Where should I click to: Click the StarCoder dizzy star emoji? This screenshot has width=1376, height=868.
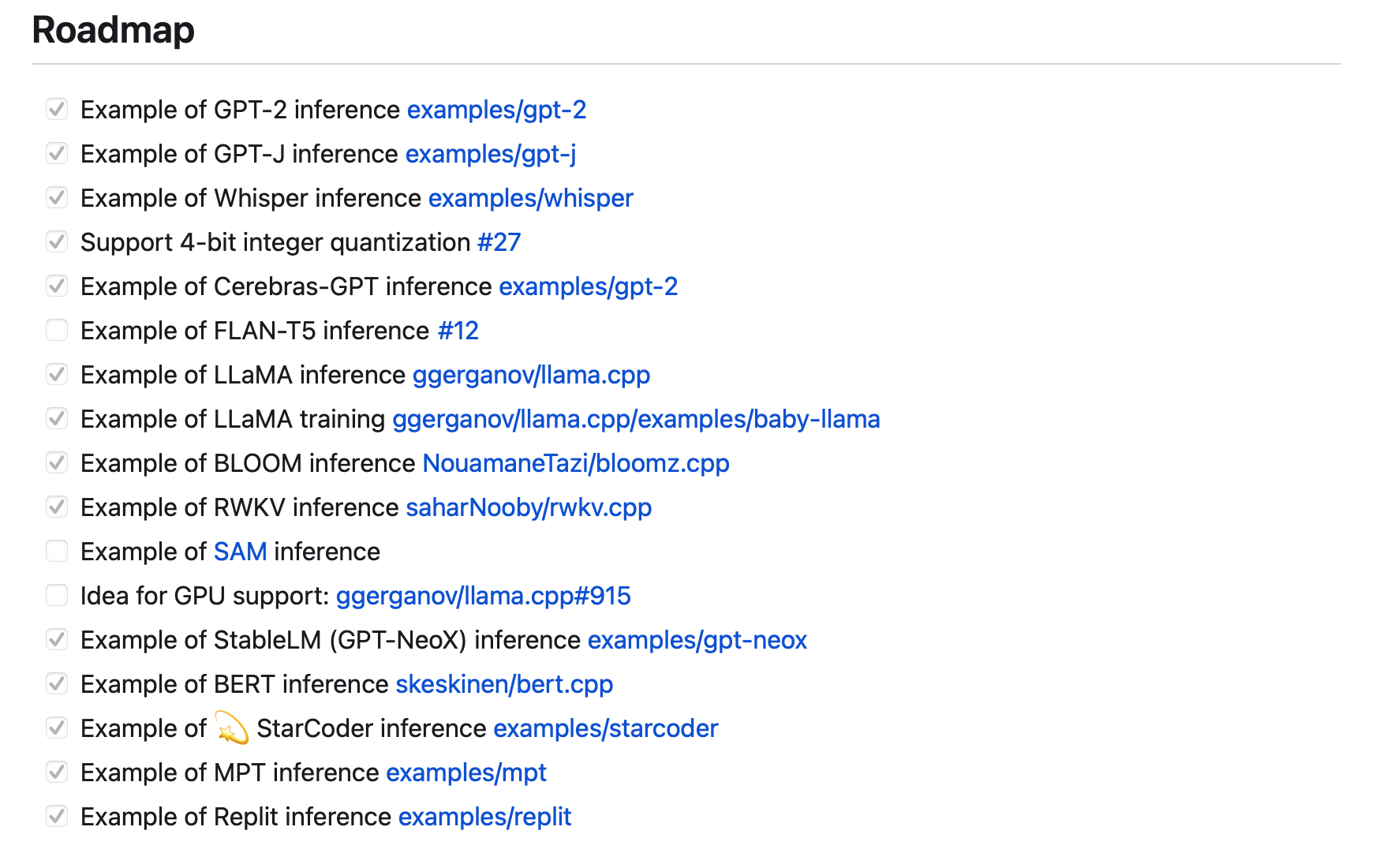[x=232, y=728]
